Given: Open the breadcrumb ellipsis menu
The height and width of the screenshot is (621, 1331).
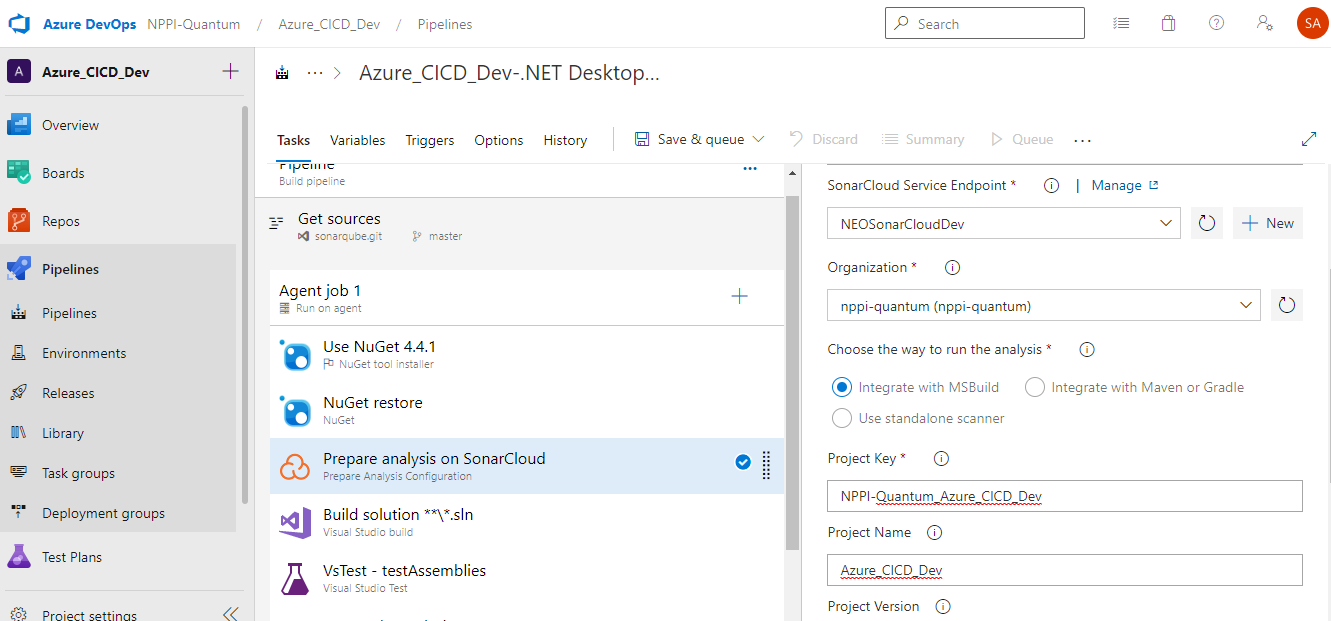Looking at the screenshot, I should pyautogui.click(x=314, y=73).
